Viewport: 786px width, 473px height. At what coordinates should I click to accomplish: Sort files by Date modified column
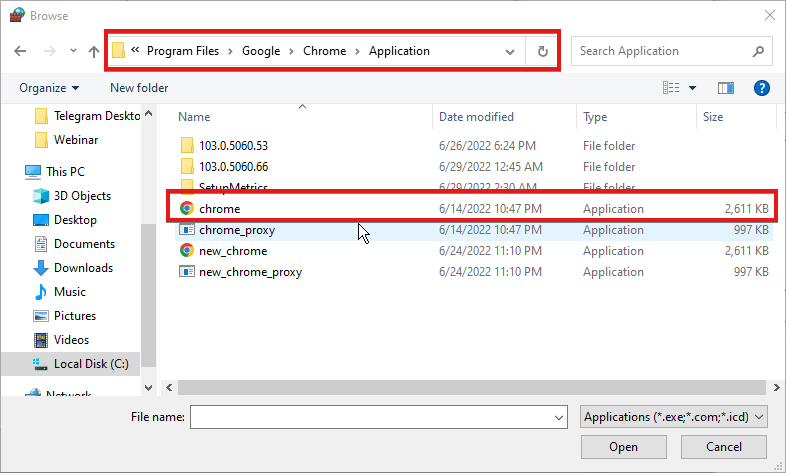[x=476, y=117]
